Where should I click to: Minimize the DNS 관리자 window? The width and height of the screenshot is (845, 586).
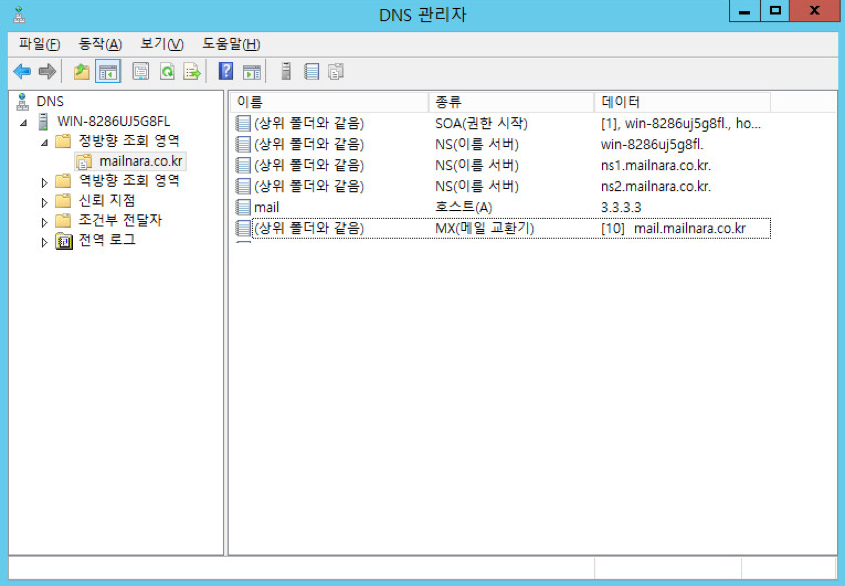pyautogui.click(x=745, y=11)
